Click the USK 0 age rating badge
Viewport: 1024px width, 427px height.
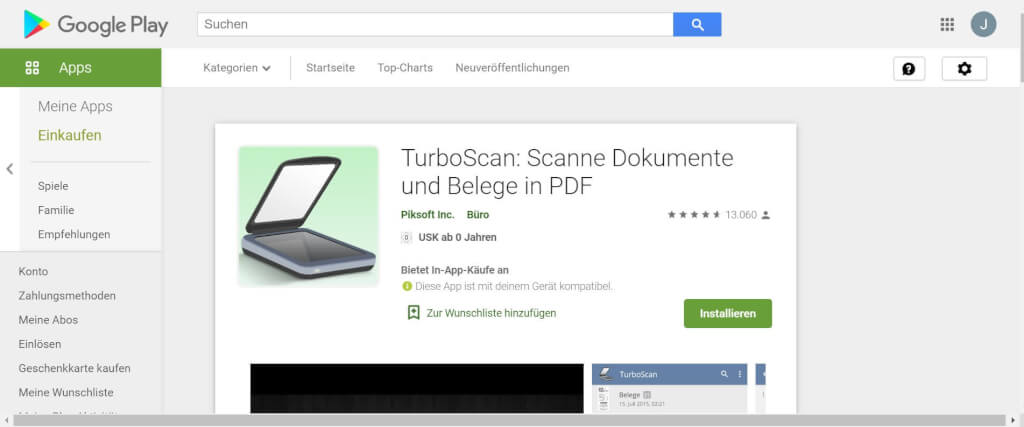point(406,238)
